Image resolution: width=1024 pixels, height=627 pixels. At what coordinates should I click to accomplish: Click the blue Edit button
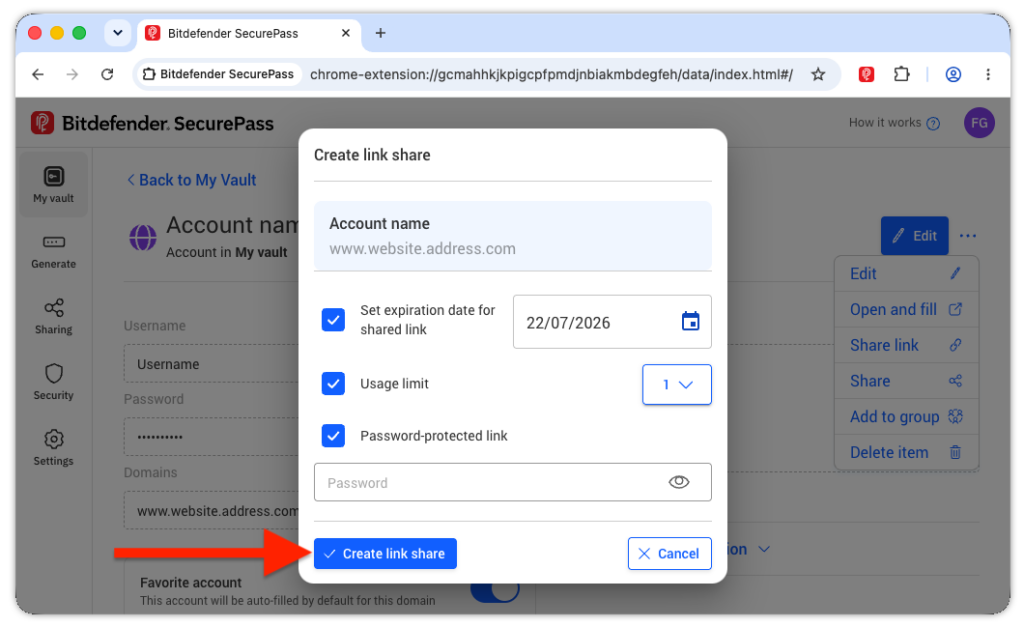914,236
